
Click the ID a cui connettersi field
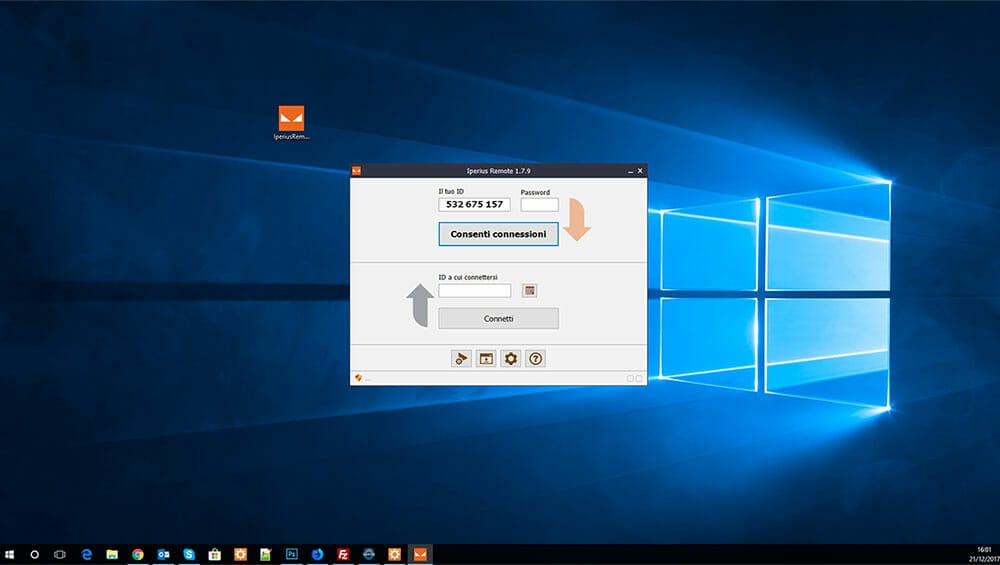coord(474,291)
